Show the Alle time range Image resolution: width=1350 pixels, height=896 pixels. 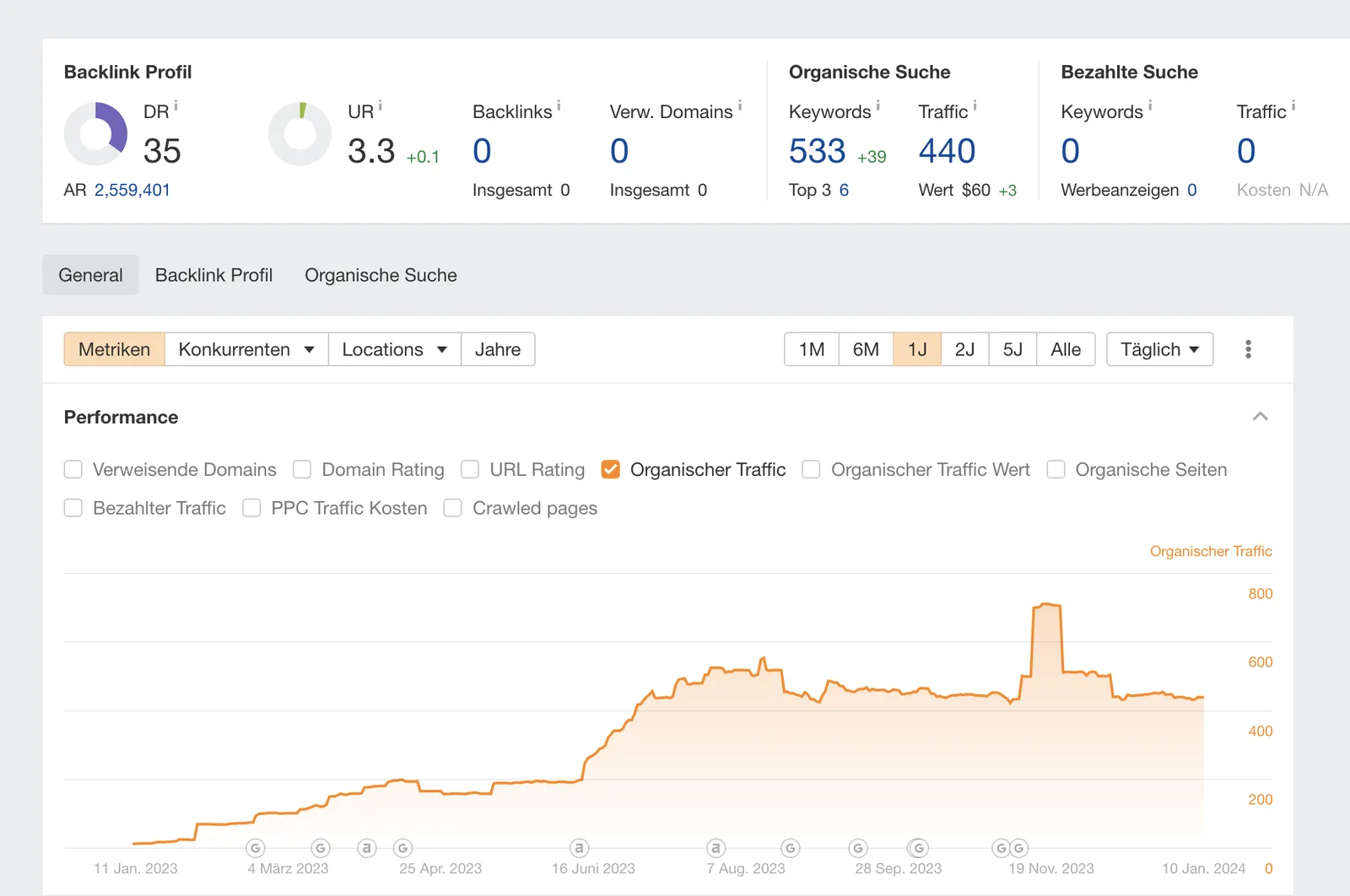click(1066, 349)
